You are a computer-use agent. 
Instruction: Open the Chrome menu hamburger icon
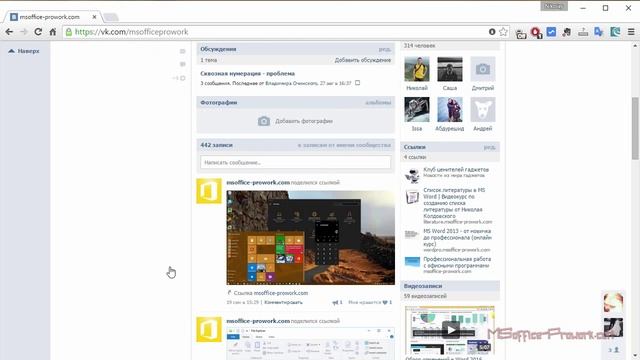631,32
